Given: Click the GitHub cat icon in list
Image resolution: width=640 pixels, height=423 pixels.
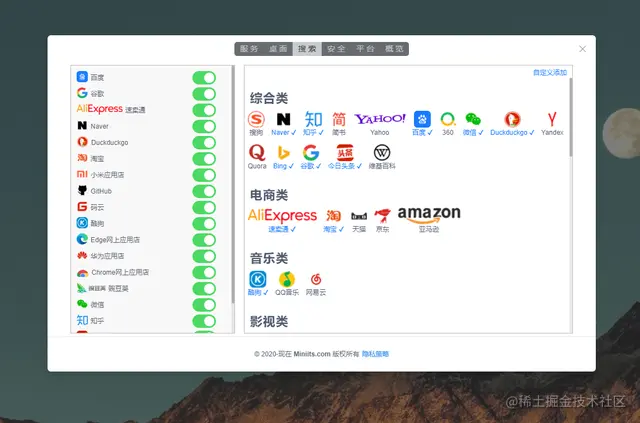Looking at the screenshot, I should coord(82,190).
